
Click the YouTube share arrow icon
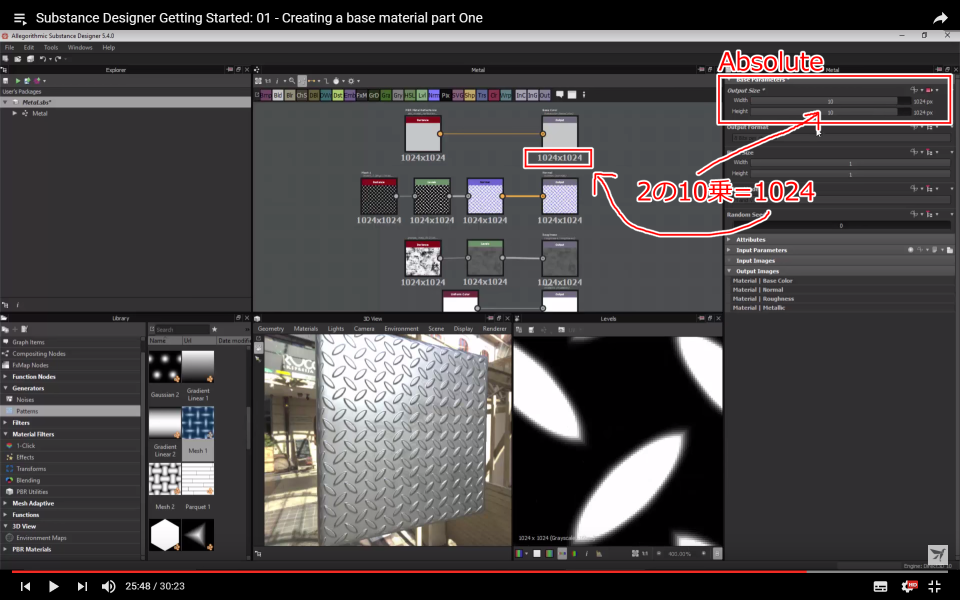coord(940,18)
